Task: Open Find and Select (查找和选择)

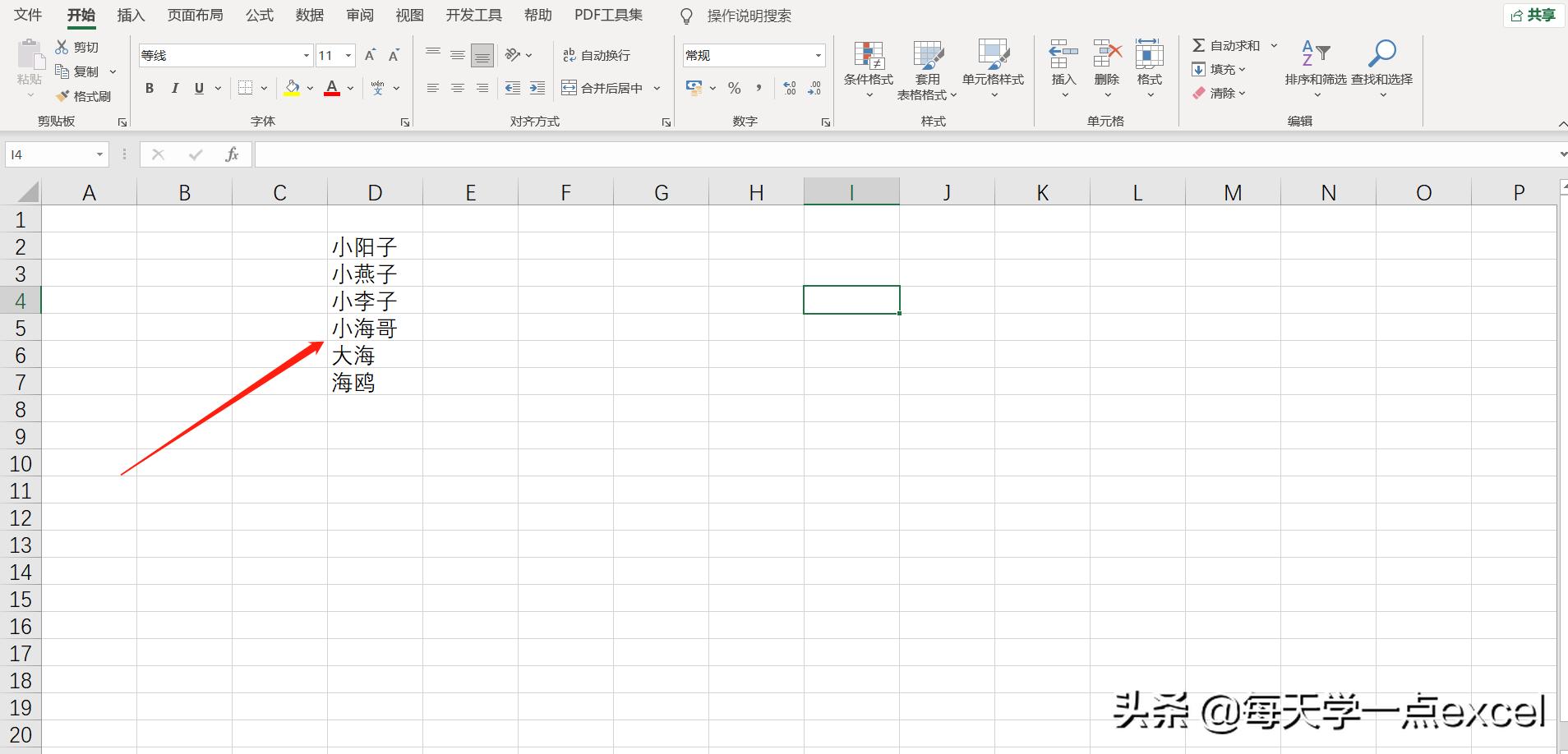Action: (1382, 70)
